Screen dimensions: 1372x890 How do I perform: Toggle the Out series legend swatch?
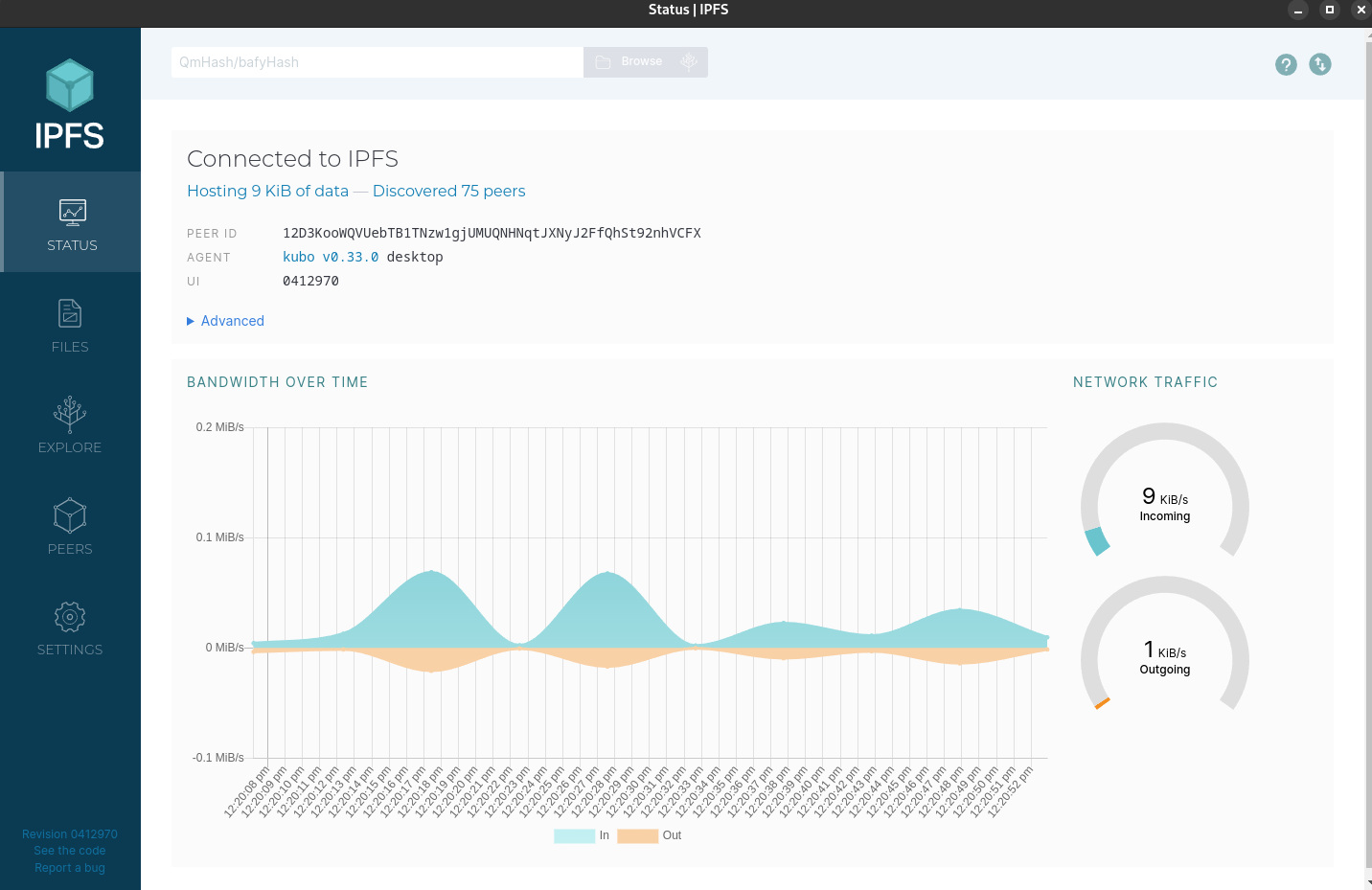pyautogui.click(x=638, y=835)
